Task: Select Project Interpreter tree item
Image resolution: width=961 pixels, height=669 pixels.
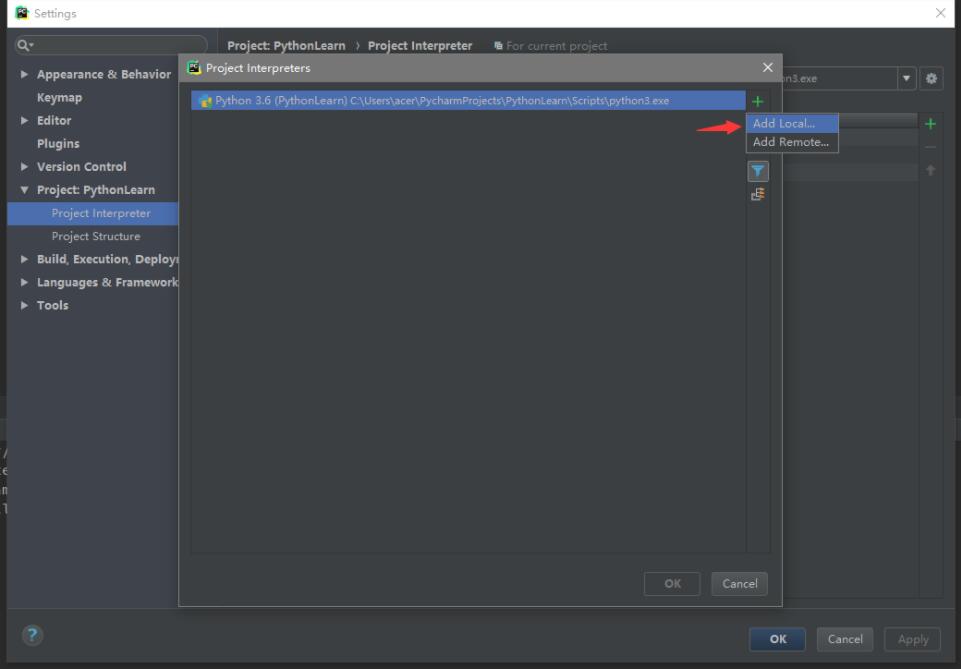Action: [101, 213]
